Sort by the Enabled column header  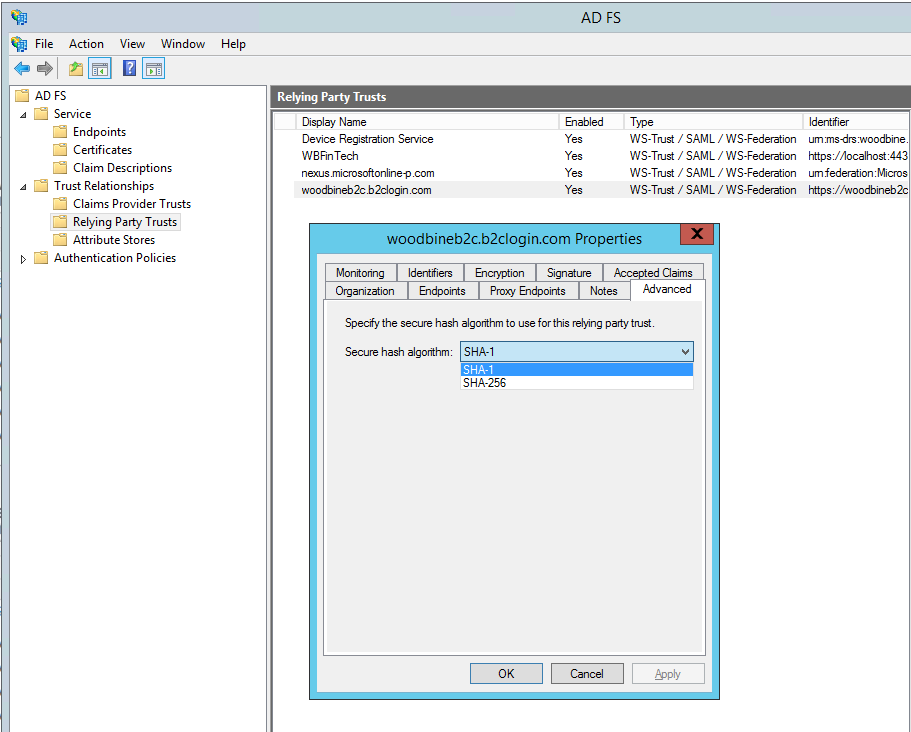coord(591,121)
